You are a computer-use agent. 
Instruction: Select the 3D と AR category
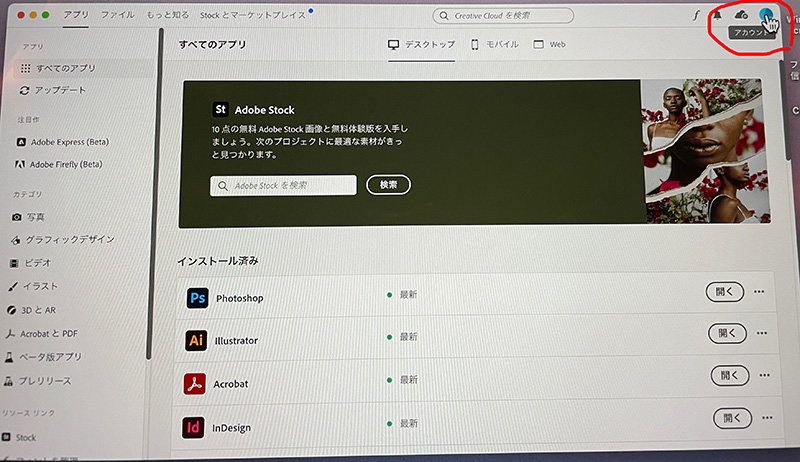point(31,310)
